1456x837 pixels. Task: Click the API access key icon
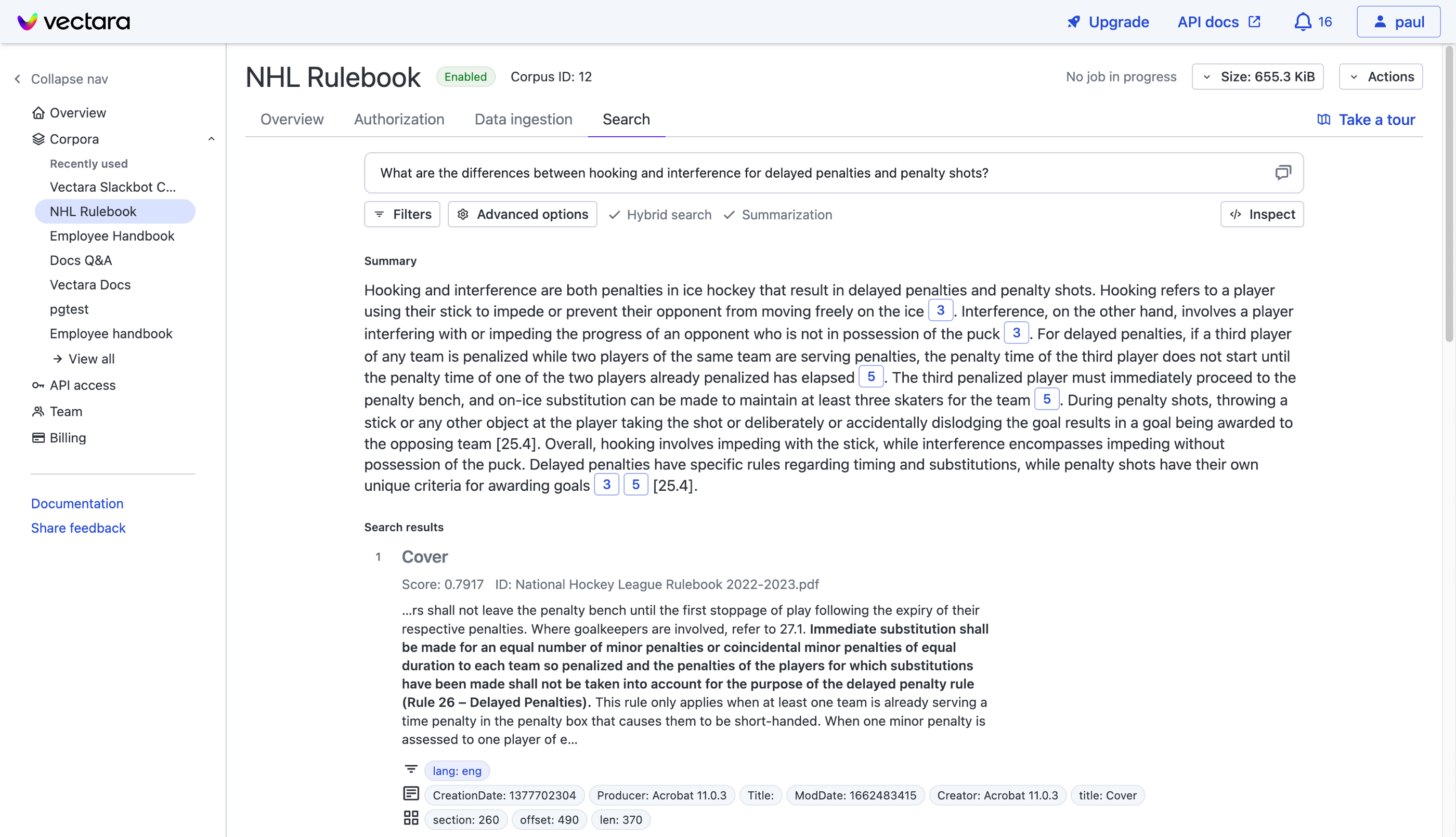tap(37, 385)
